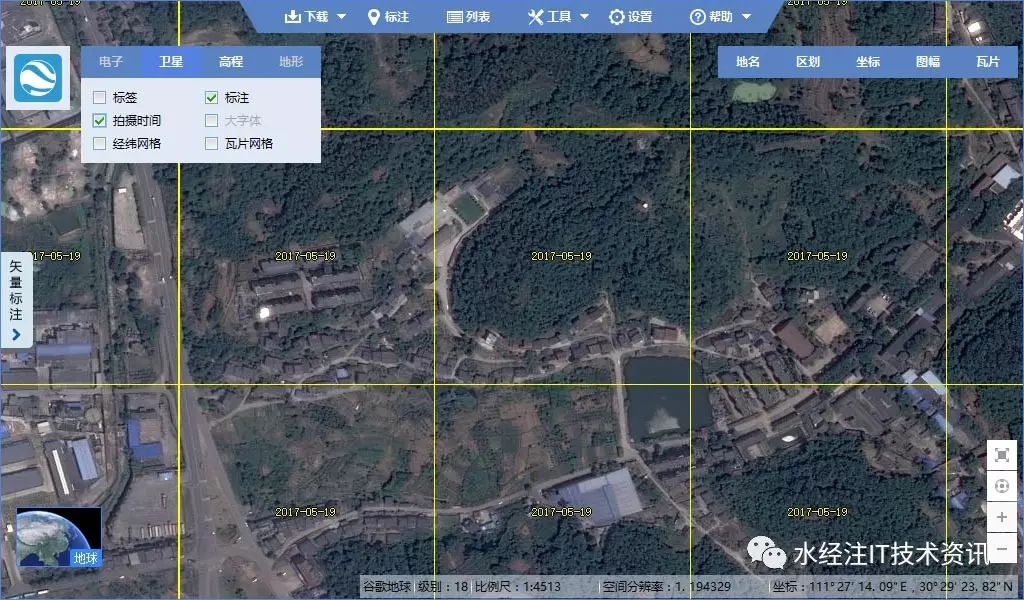Viewport: 1024px width, 600px height.
Task: Click the 工具 (Tools) wrench icon
Action: 535,16
